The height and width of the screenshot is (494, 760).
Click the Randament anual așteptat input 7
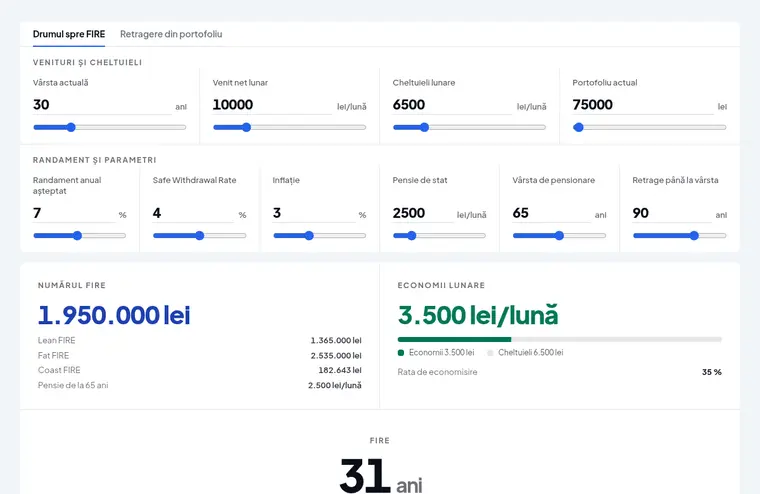point(74,213)
